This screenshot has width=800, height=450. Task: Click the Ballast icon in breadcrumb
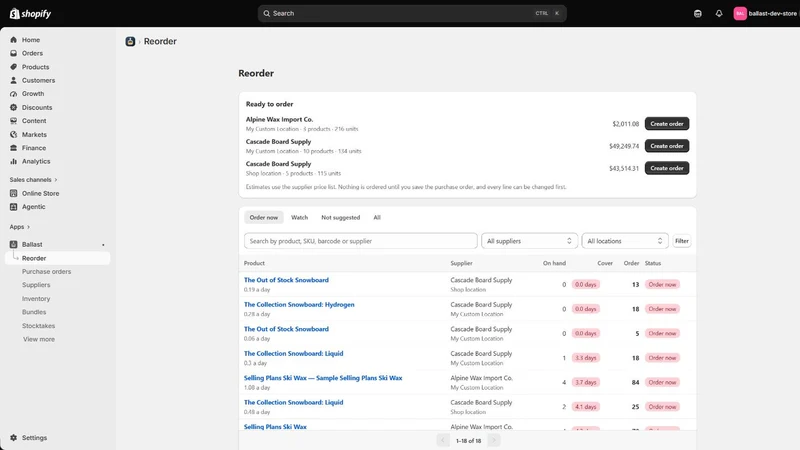pos(130,41)
